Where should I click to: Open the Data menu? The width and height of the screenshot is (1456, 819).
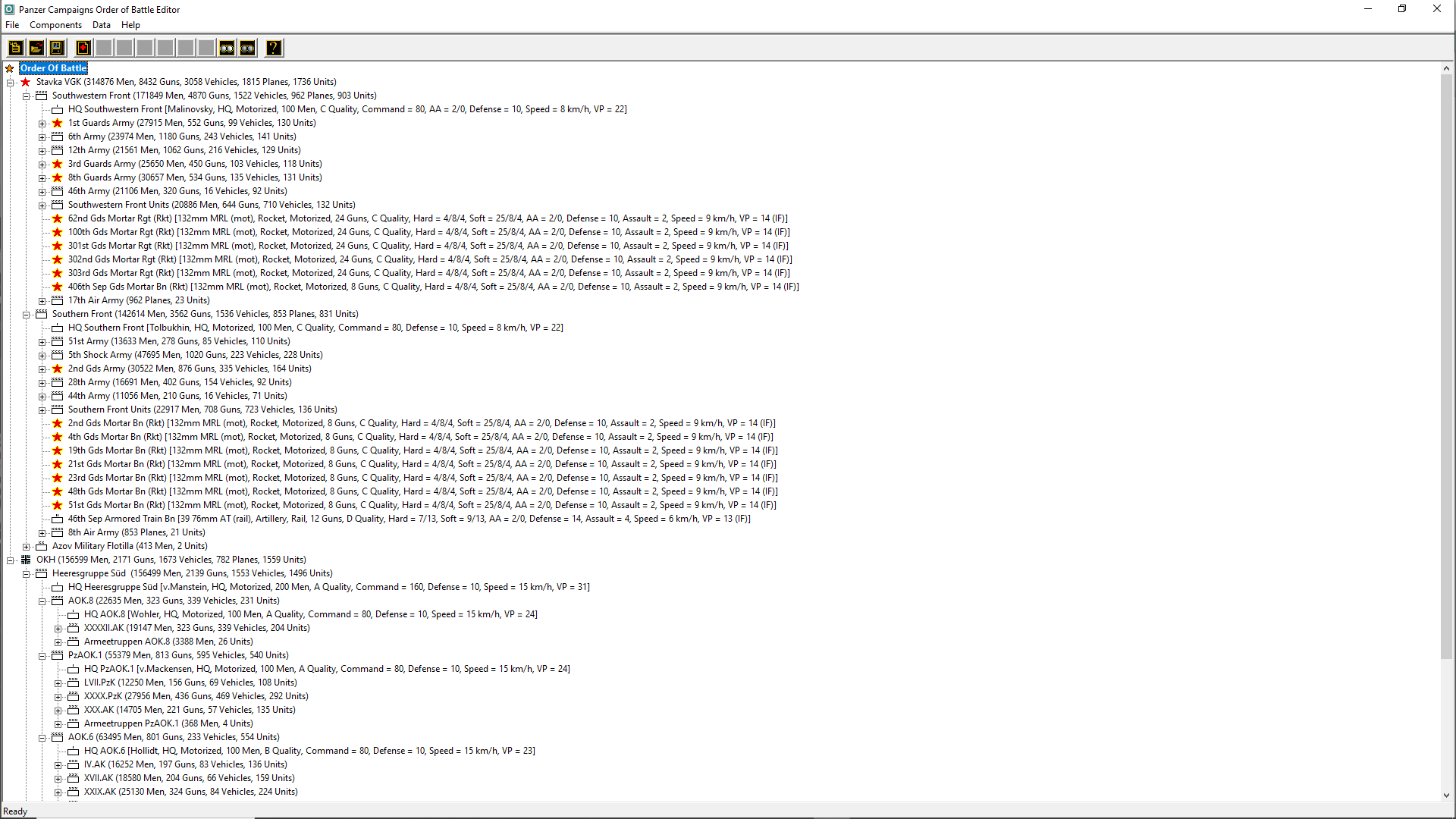[101, 25]
